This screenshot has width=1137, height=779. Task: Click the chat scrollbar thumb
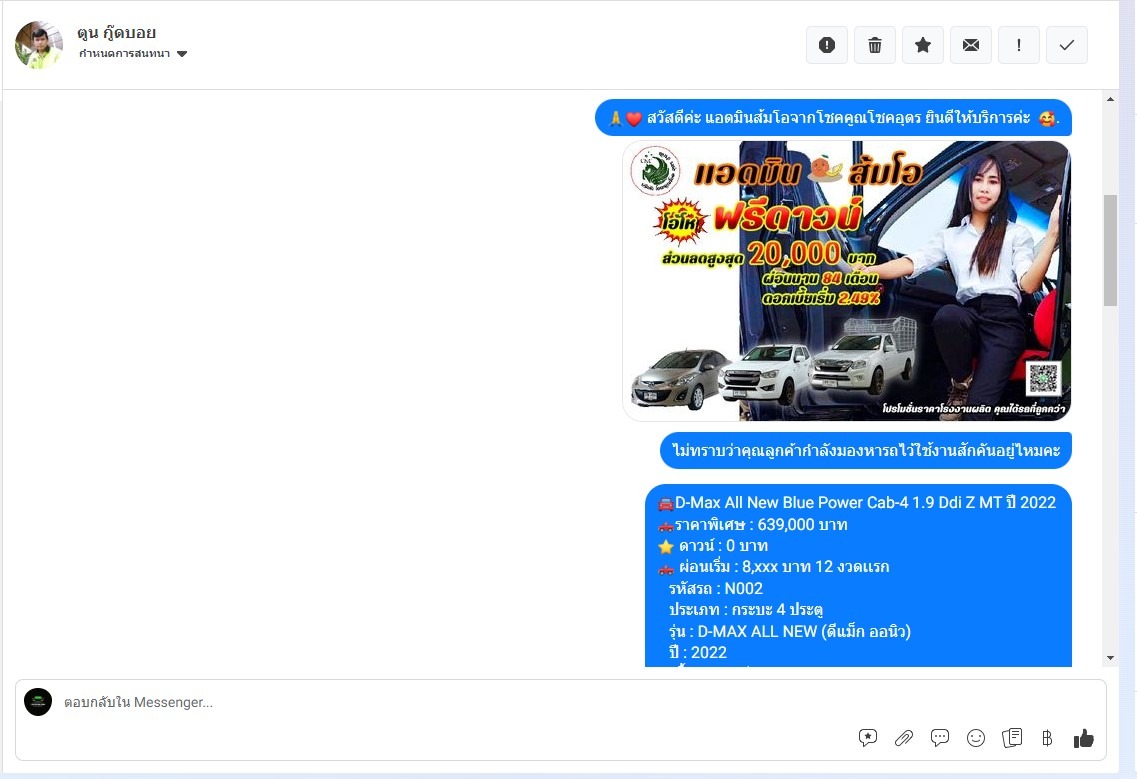[1110, 250]
